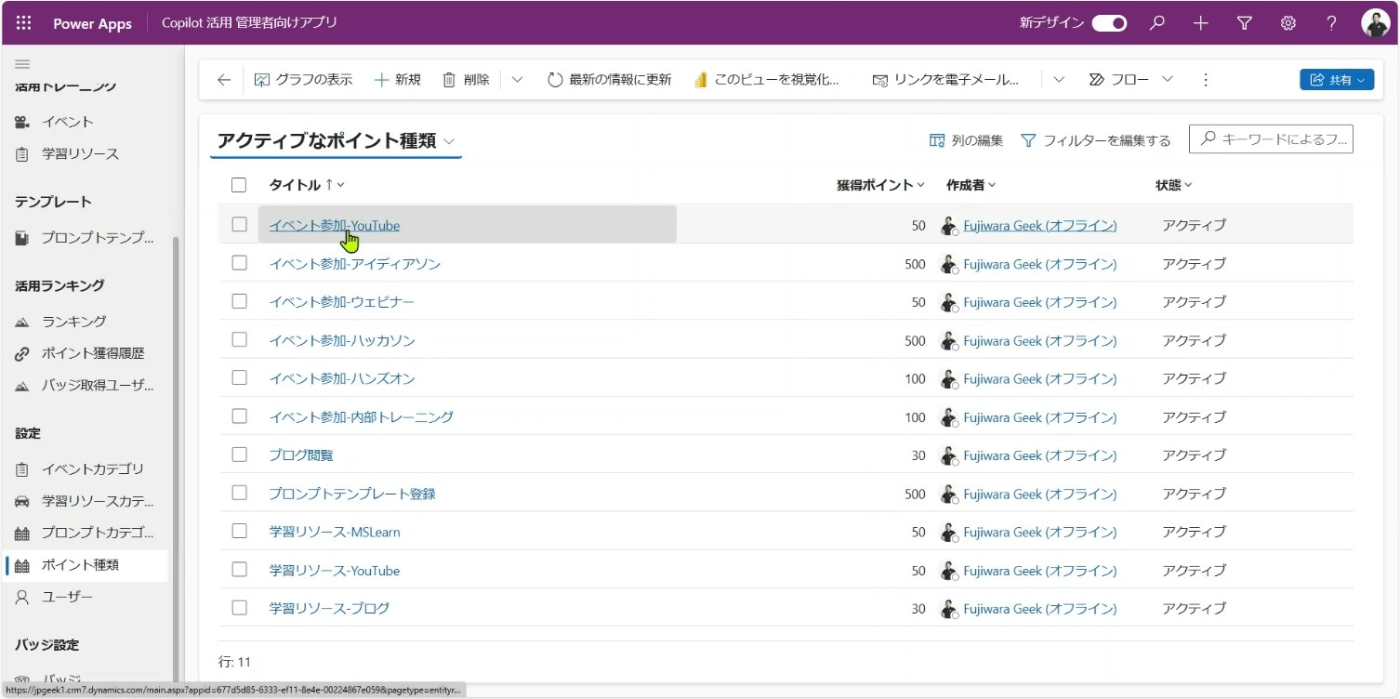Collapse the sidebar with hamburger icon
Image resolution: width=1400 pixels, height=699 pixels.
(x=22, y=64)
